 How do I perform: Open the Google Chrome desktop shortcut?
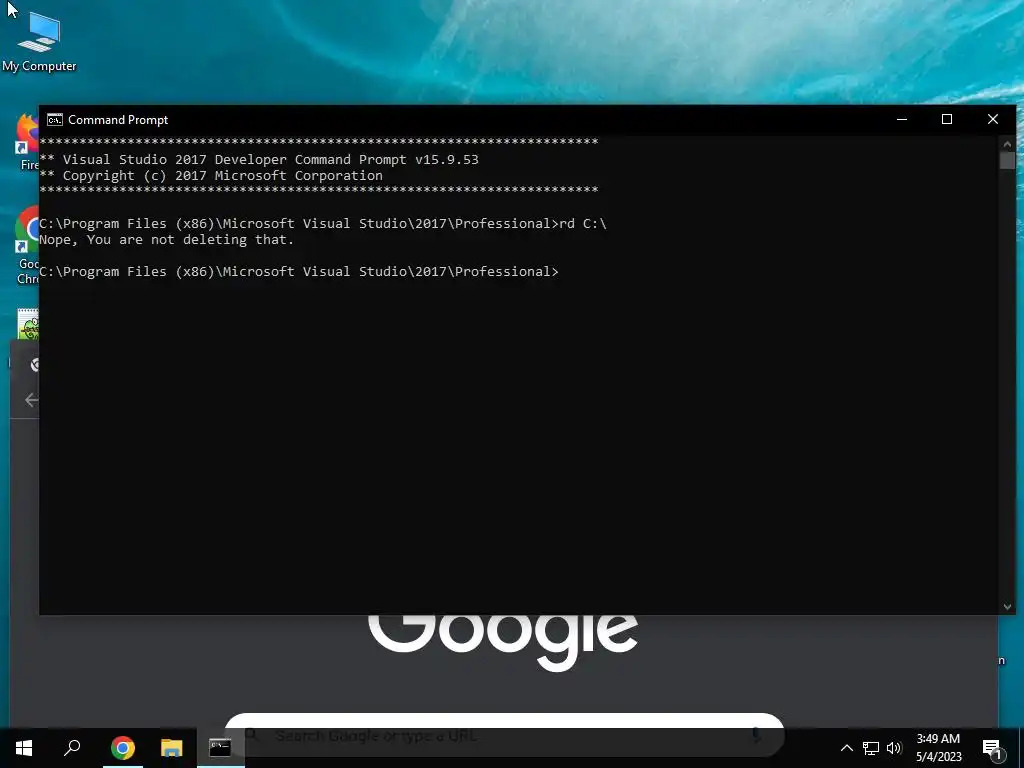[x=27, y=245]
